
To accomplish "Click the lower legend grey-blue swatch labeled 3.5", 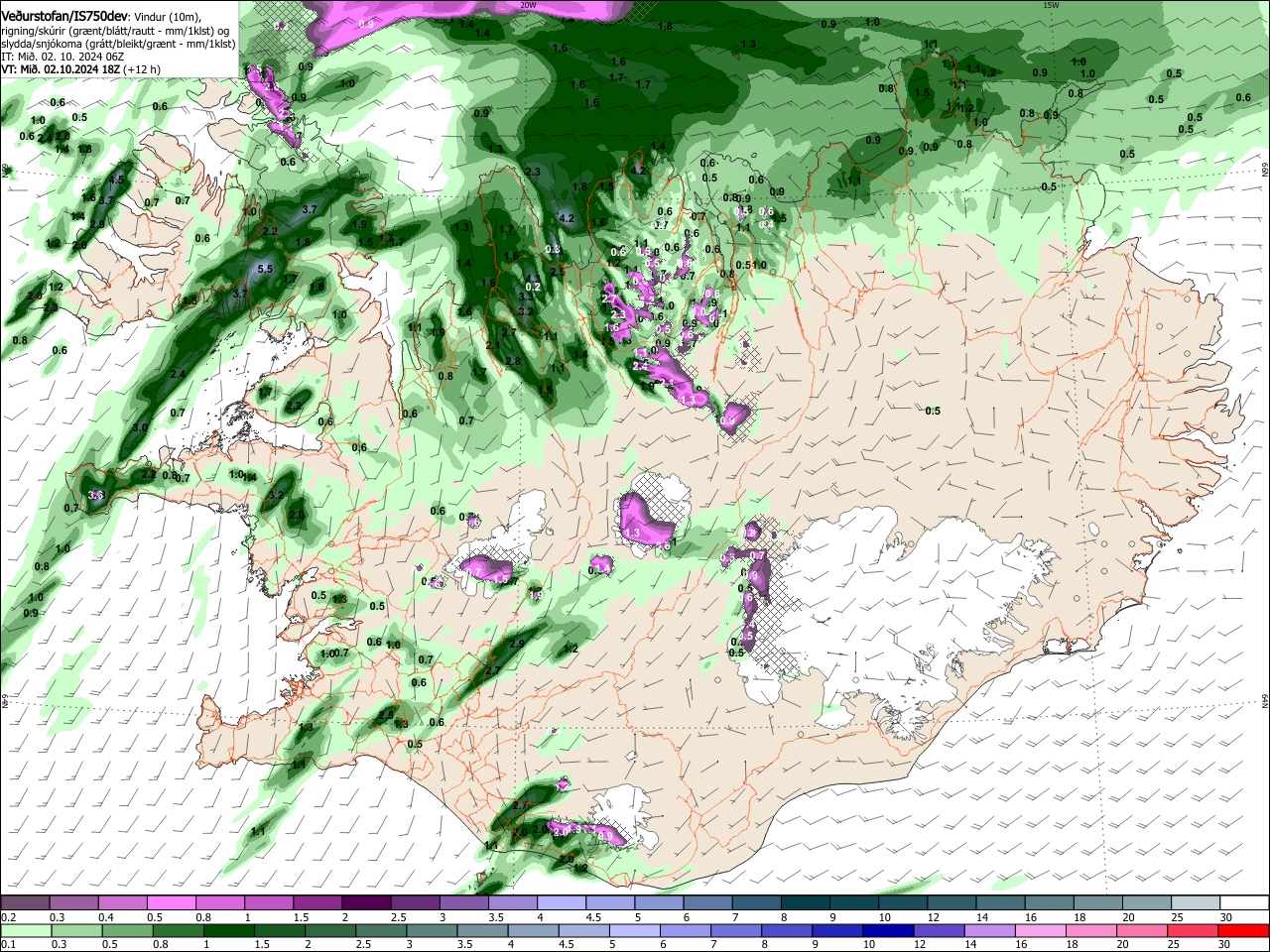I will point(481,930).
